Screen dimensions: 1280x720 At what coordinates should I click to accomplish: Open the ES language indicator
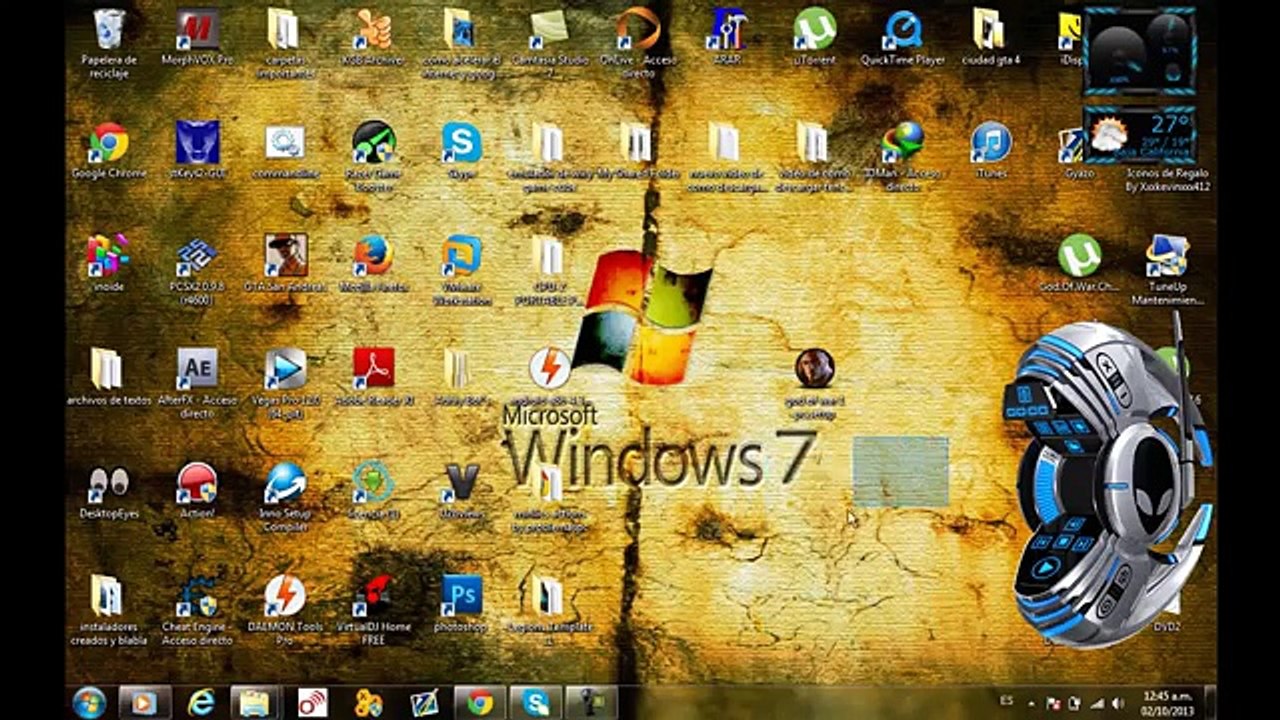point(1005,703)
